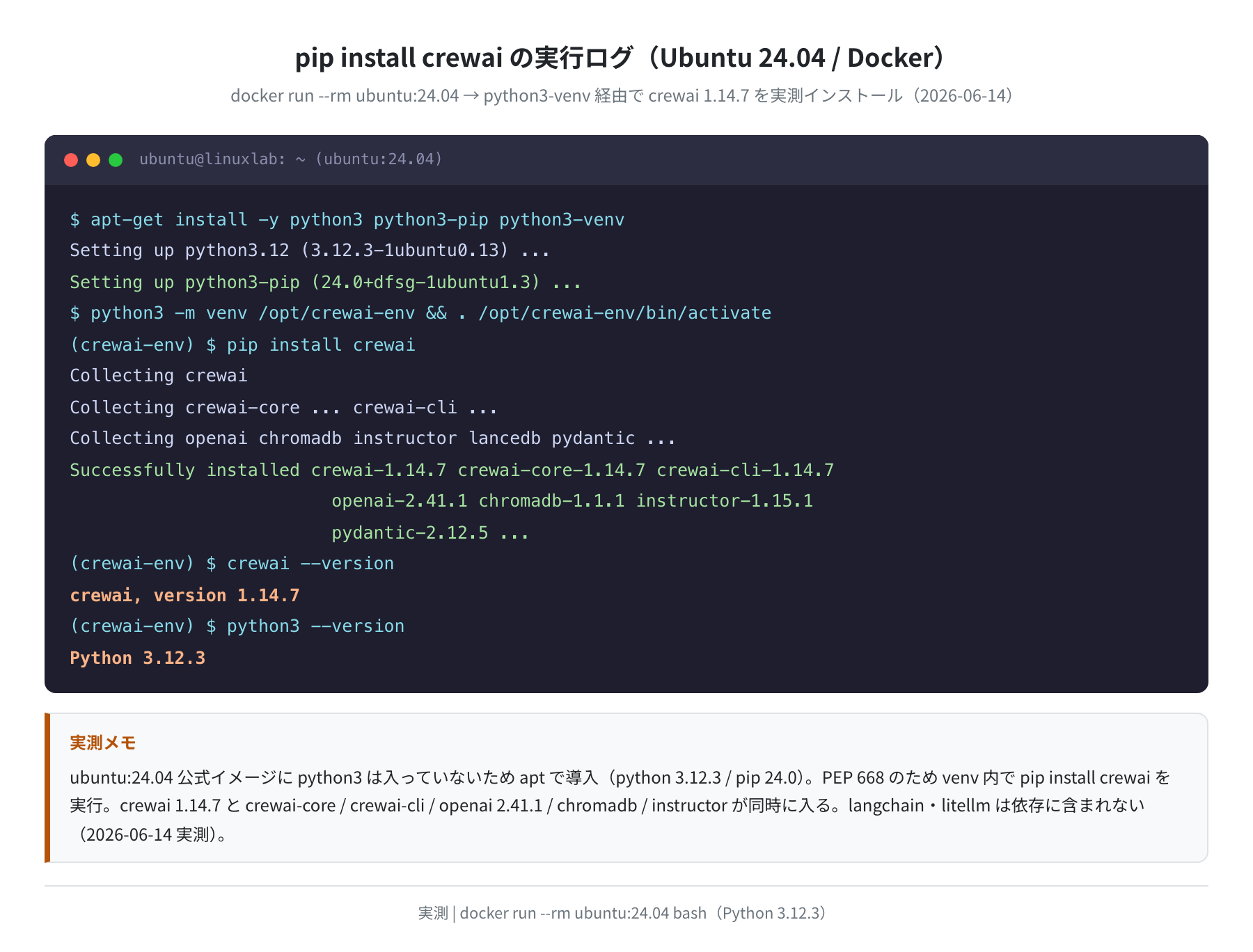The image size is (1253, 952).
Task: Click the line 'Setting up python3.12 (3.12.3-1ubuntu0.13) ...'
Action: tap(310, 251)
